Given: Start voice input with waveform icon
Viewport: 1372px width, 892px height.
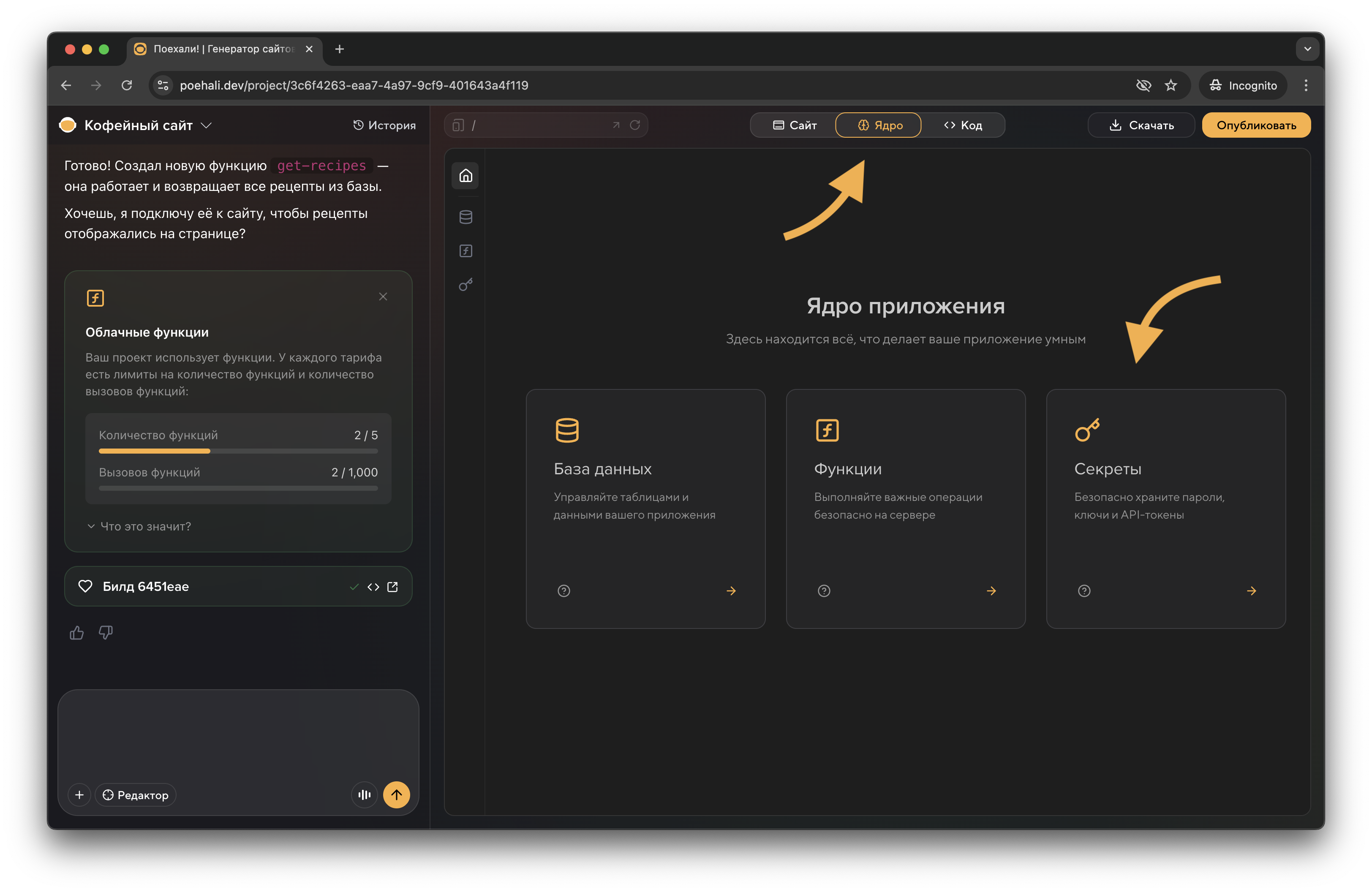Looking at the screenshot, I should 364,794.
